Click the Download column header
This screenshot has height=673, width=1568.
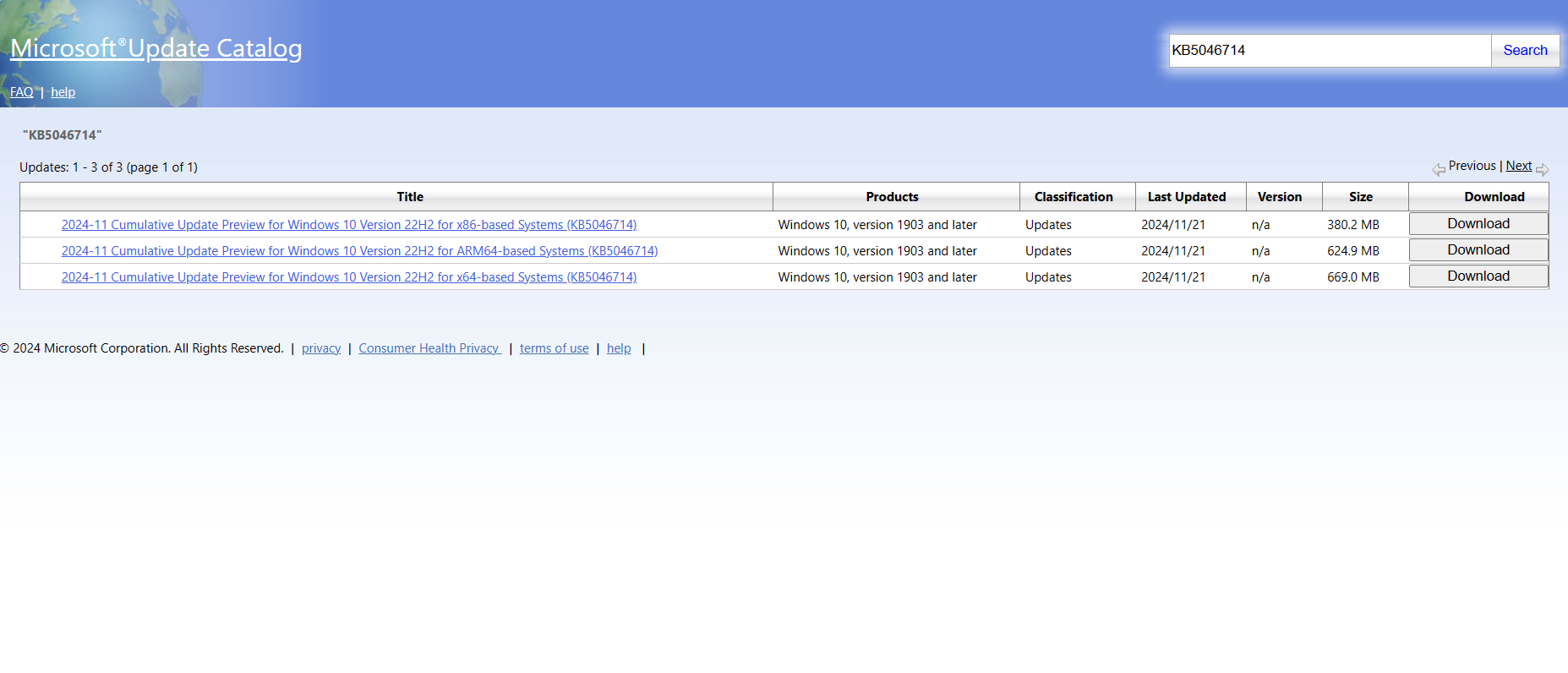click(1494, 197)
